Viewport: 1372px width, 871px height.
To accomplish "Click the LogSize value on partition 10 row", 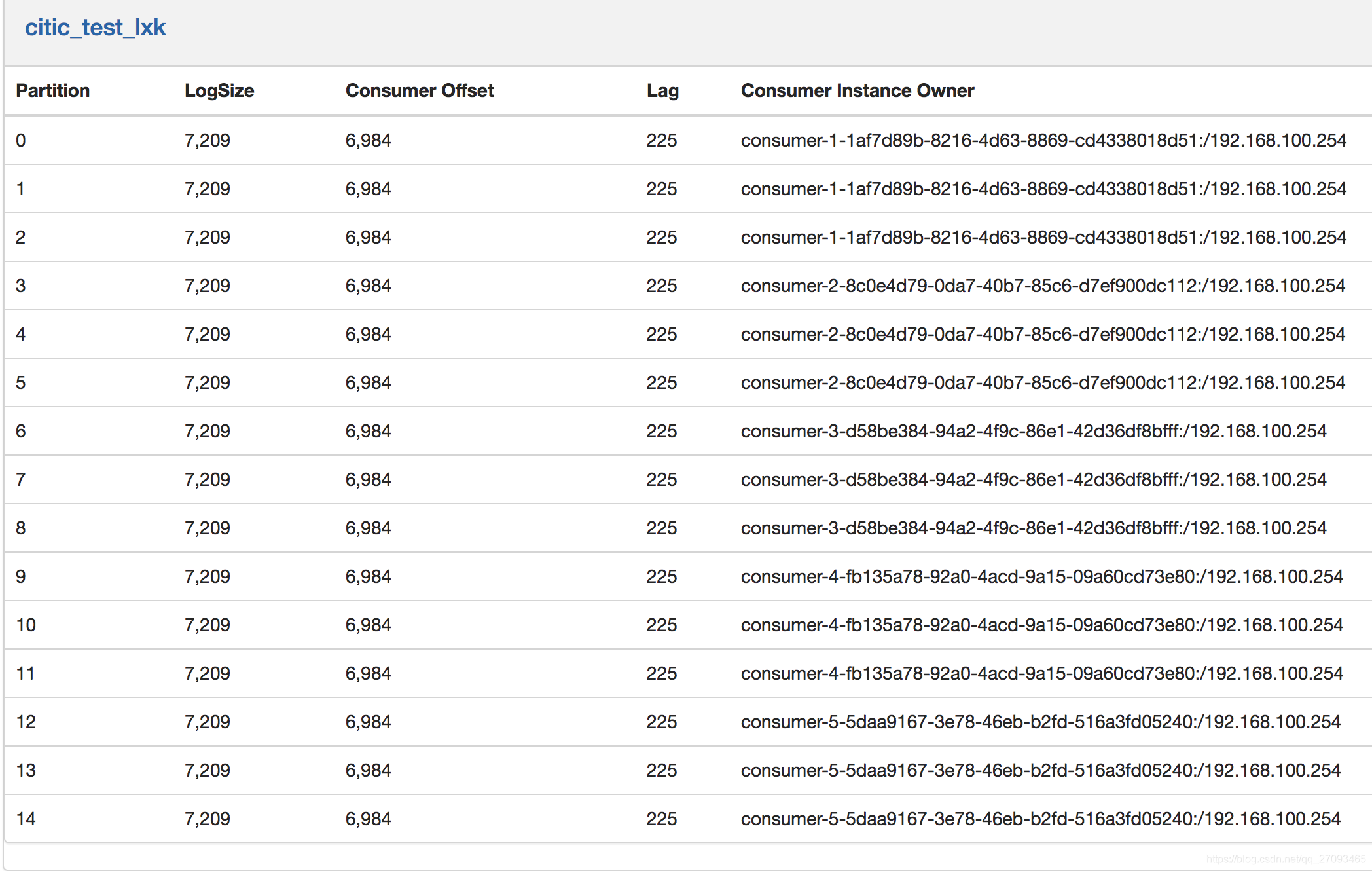I will tap(208, 625).
